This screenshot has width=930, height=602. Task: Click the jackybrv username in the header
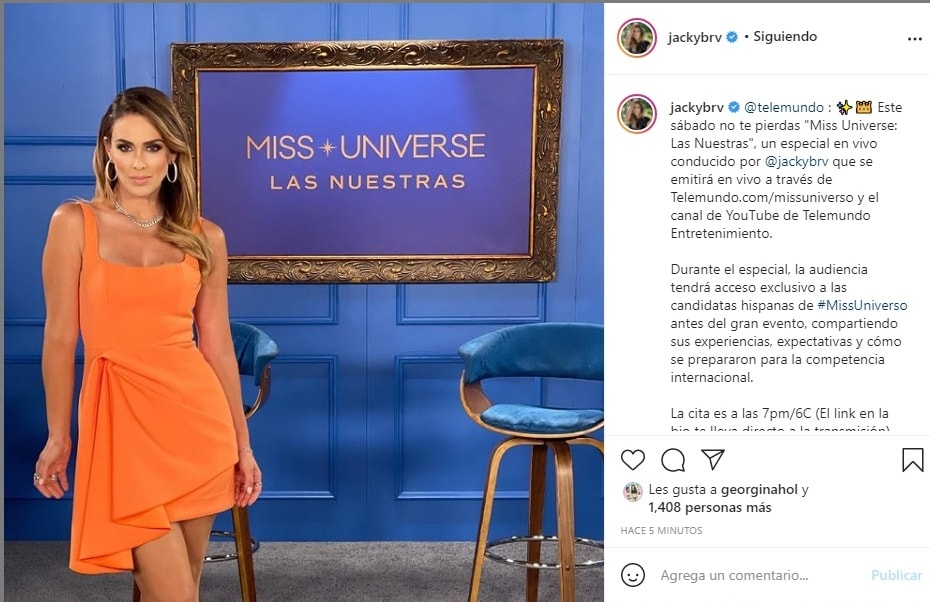tap(695, 37)
